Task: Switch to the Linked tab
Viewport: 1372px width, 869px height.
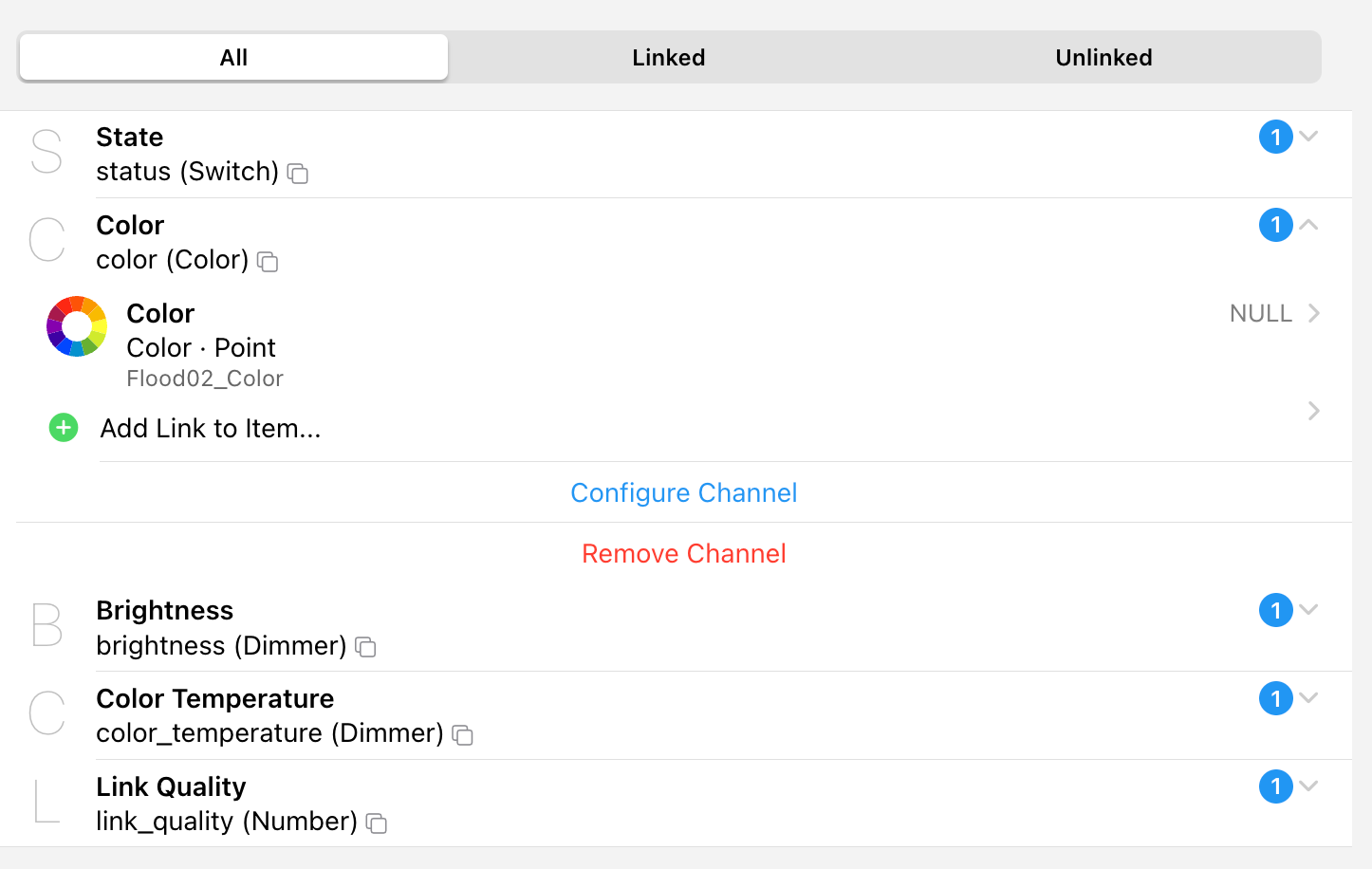Action: (668, 58)
